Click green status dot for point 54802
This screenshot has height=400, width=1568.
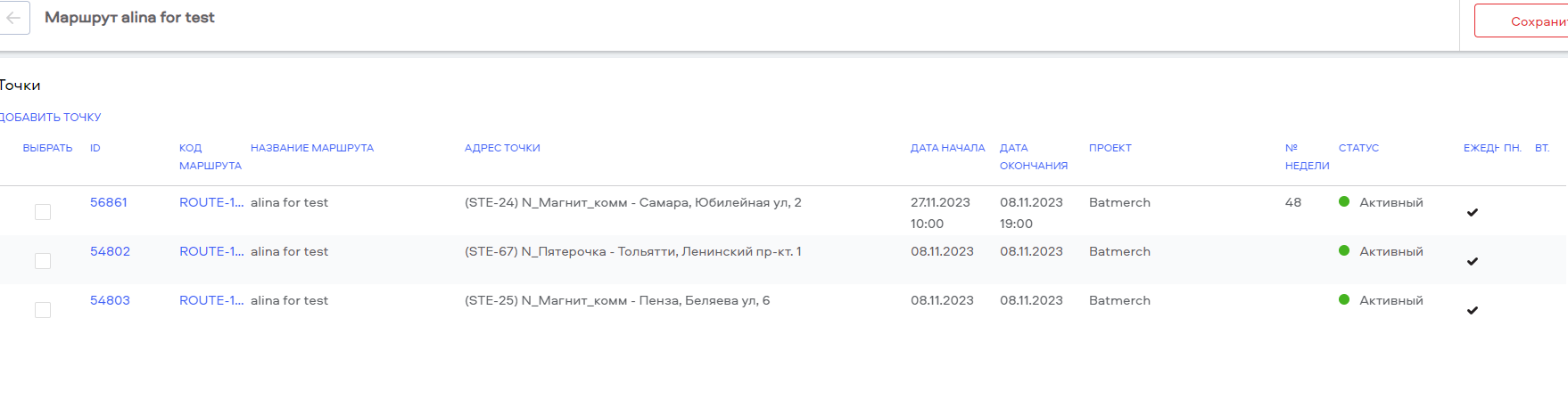(x=1344, y=250)
